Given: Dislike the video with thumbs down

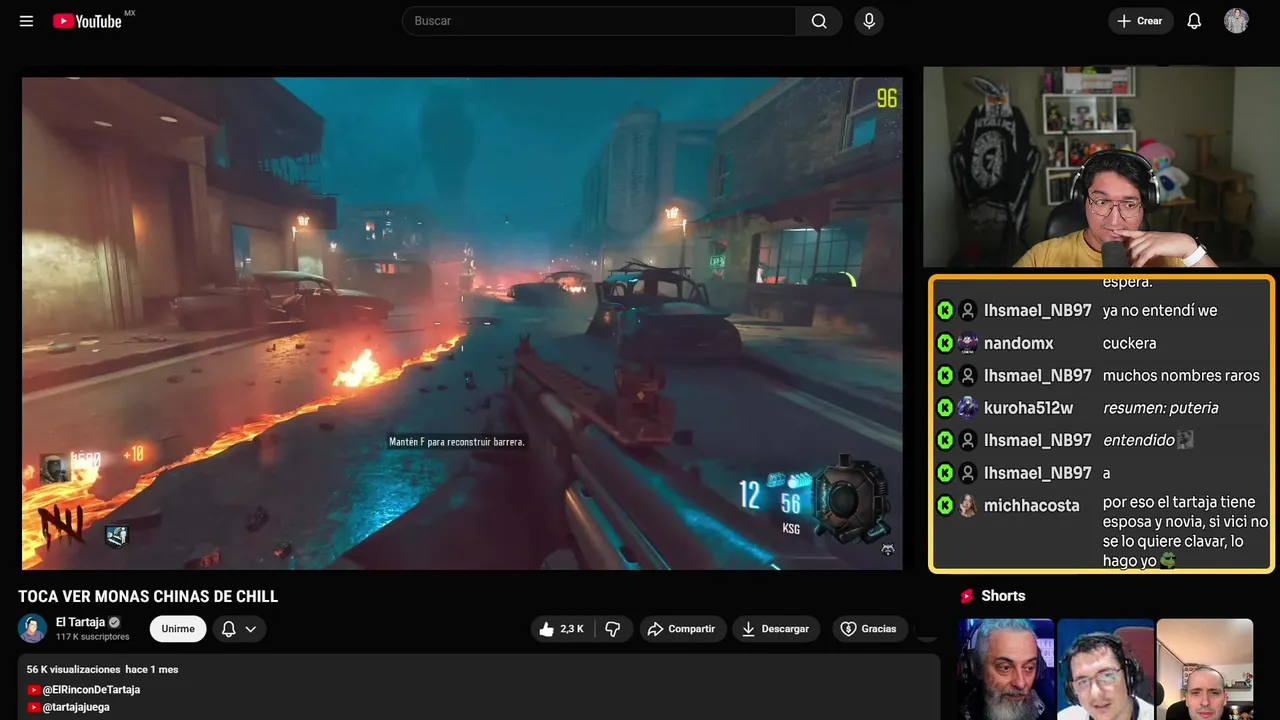Looking at the screenshot, I should (x=613, y=629).
